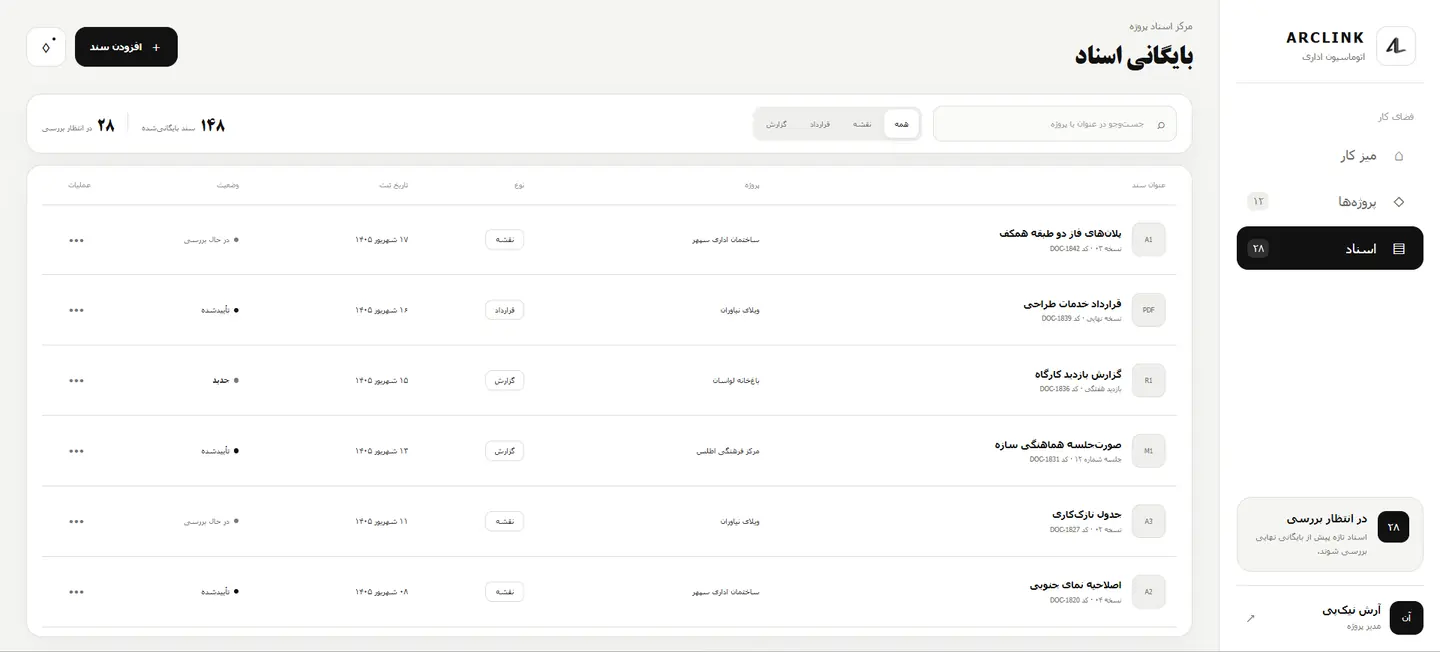Click the افزودن سند button
1440x652 pixels.
pos(126,47)
